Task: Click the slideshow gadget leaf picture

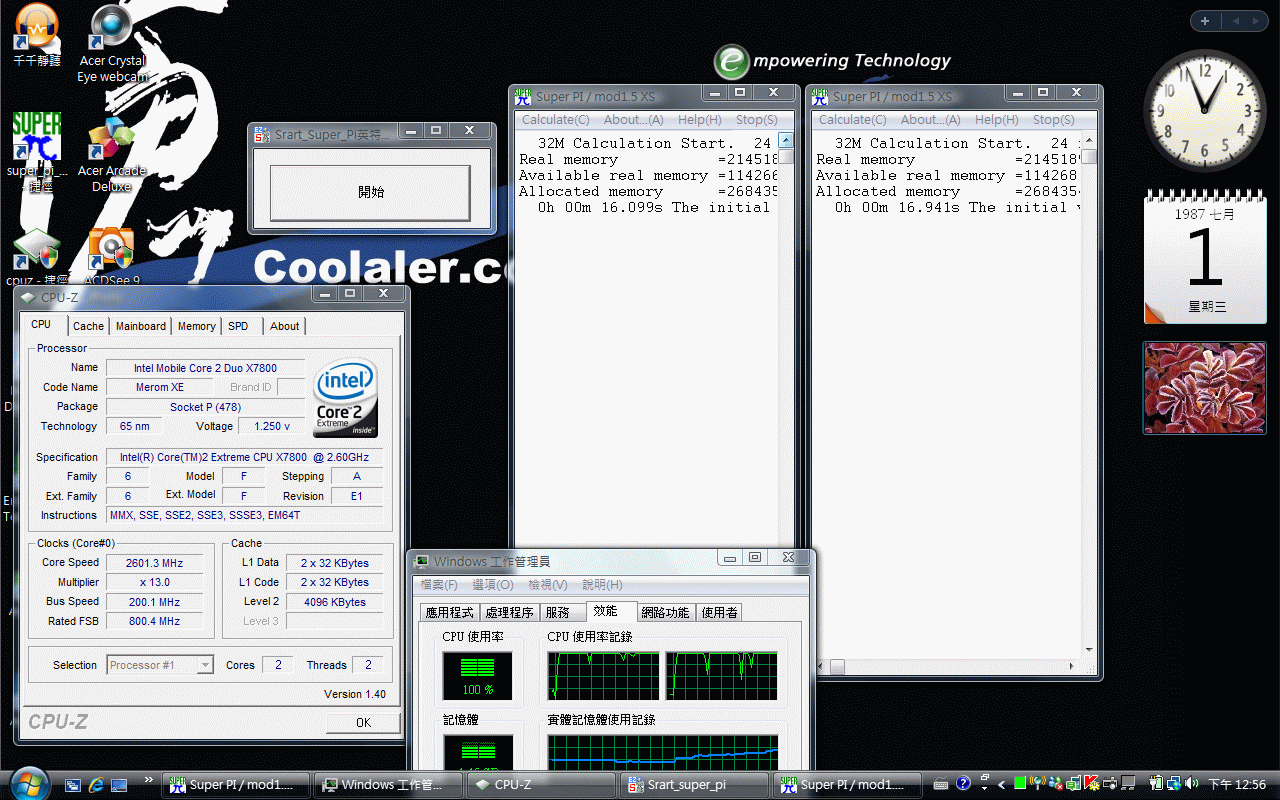Action: 1204,388
